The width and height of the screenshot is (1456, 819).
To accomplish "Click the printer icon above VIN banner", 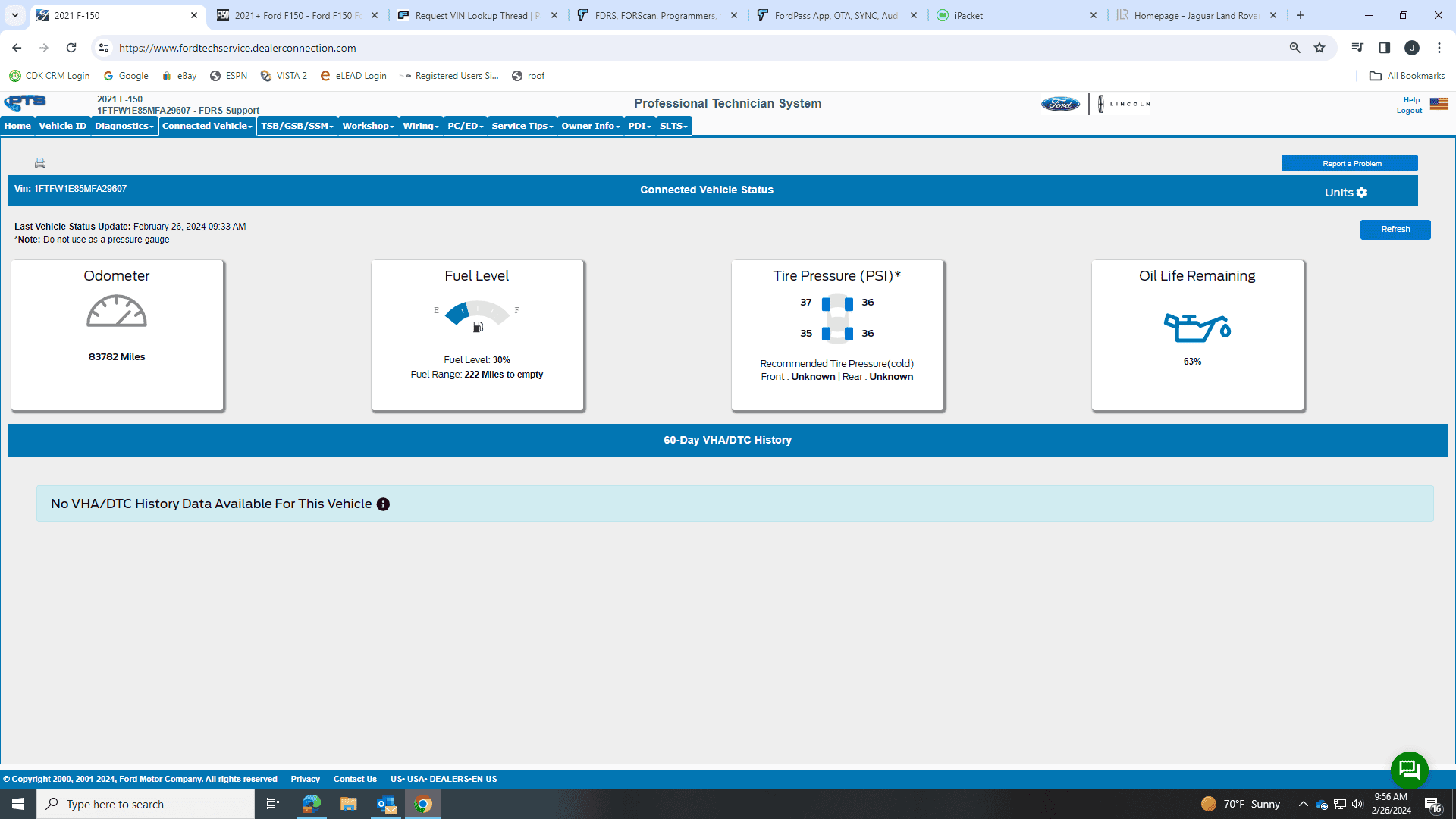I will click(40, 163).
